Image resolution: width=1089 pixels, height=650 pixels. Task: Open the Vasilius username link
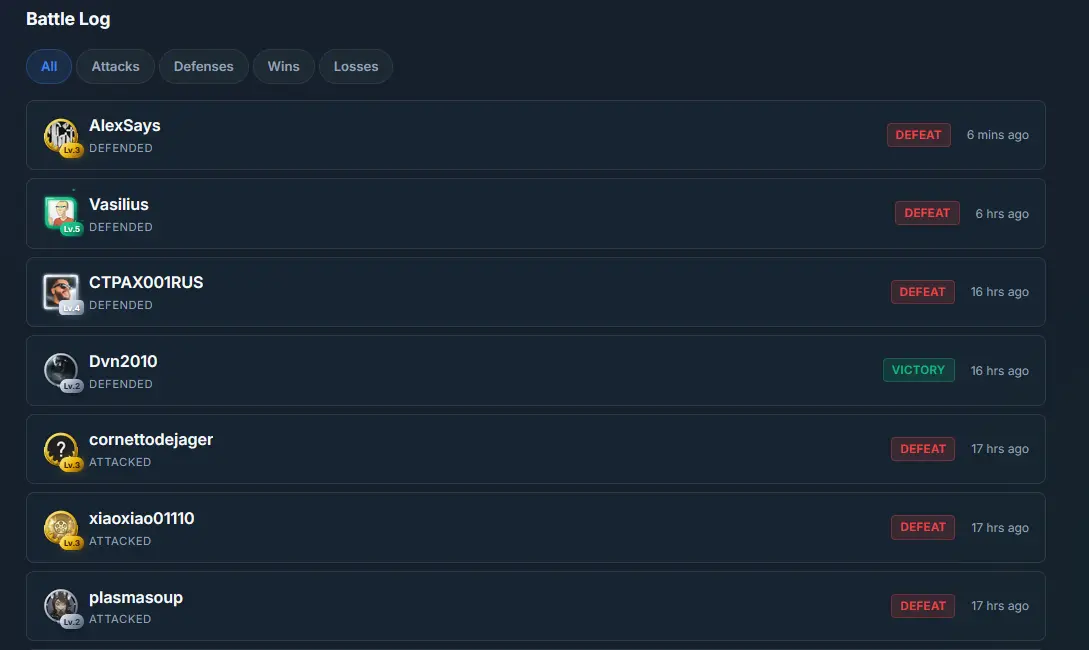click(119, 205)
